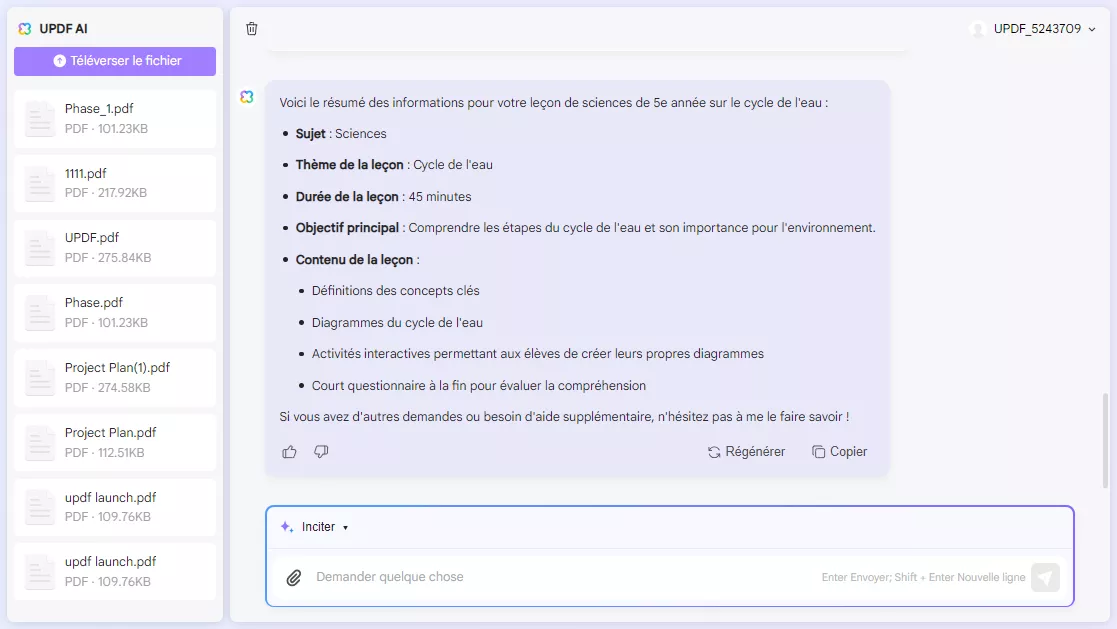Click the AI avatar beside the response
Screen dimensions: 1117x629
coord(246,95)
